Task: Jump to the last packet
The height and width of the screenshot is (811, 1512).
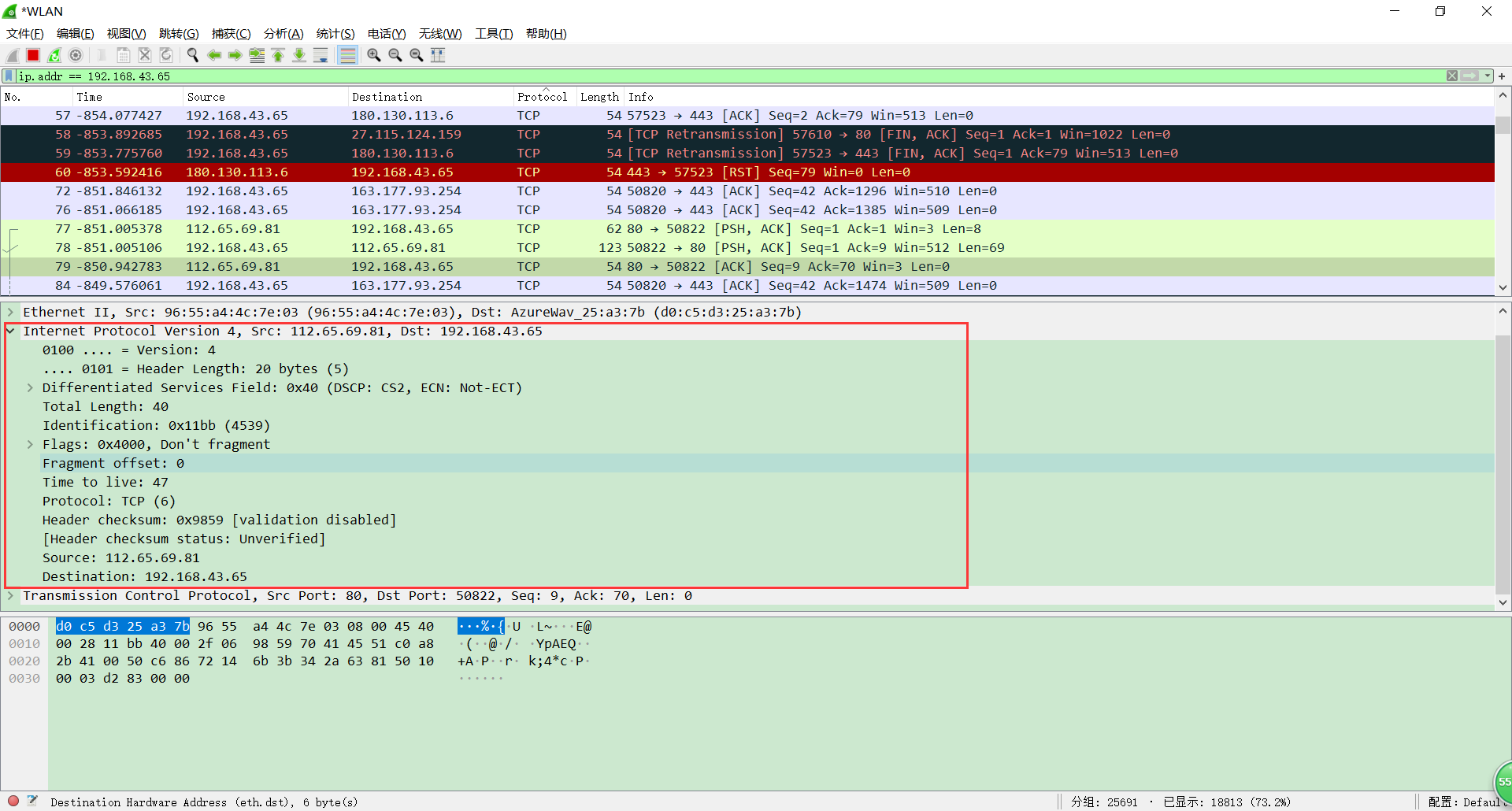Action: 299,55
